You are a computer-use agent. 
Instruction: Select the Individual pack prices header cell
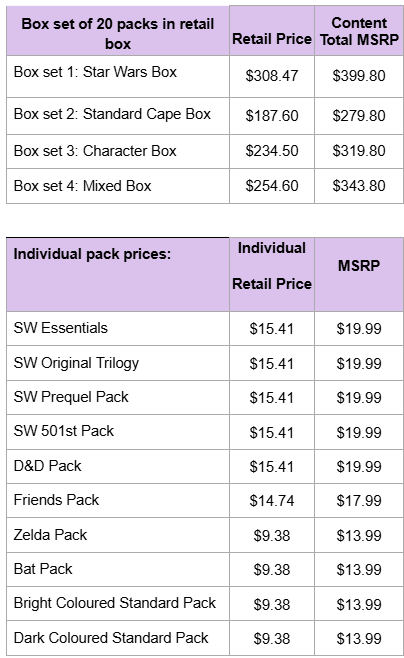click(118, 274)
